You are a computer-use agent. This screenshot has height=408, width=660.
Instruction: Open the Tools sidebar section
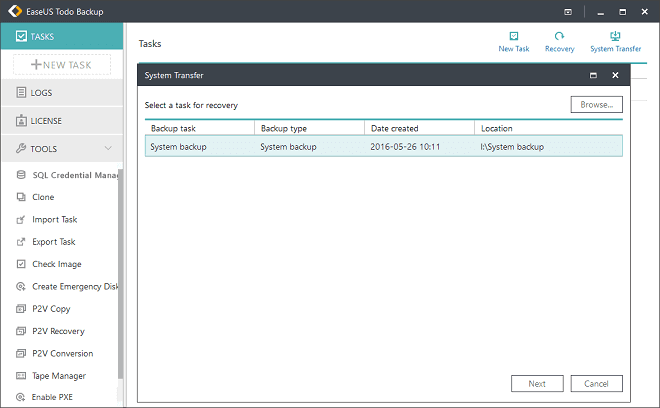pyautogui.click(x=62, y=148)
